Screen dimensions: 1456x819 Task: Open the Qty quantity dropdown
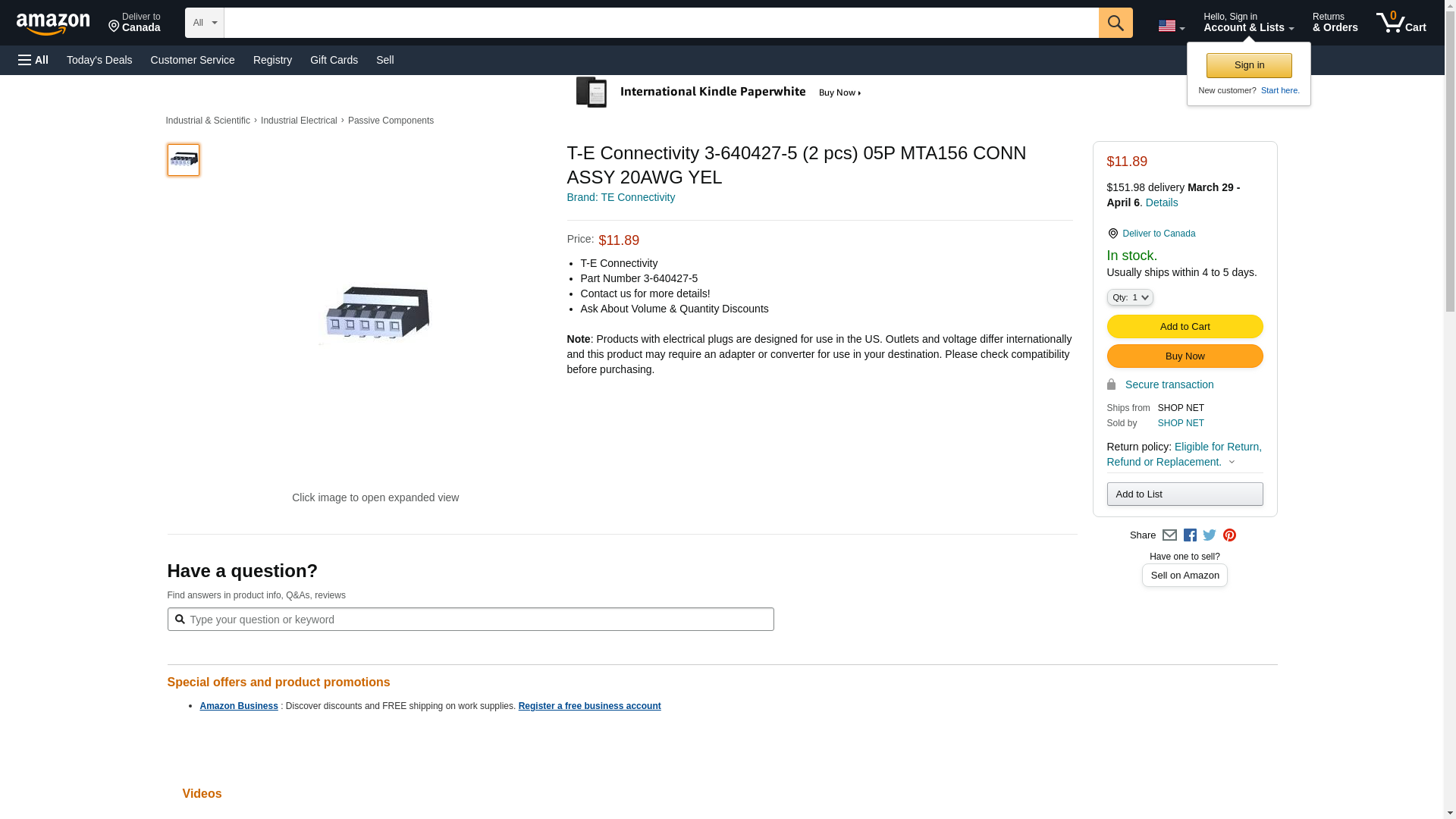pyautogui.click(x=1129, y=297)
